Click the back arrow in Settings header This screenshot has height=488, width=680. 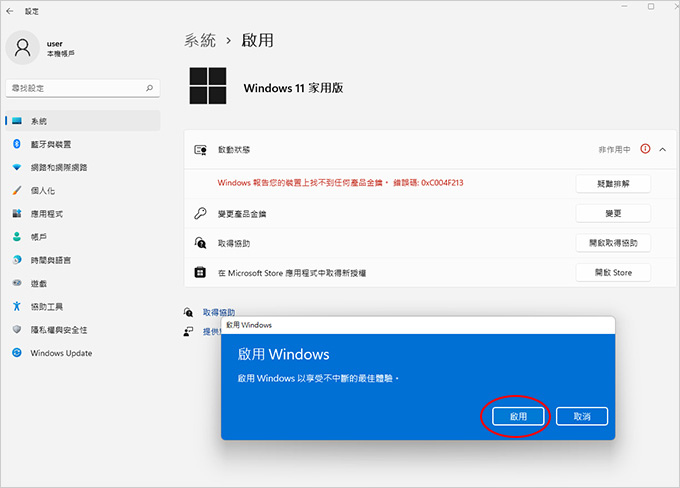tap(10, 11)
